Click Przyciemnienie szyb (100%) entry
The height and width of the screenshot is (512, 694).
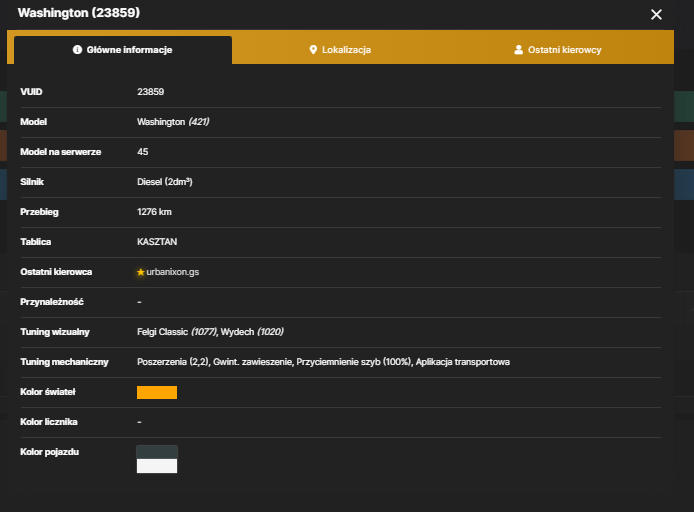click(x=355, y=362)
